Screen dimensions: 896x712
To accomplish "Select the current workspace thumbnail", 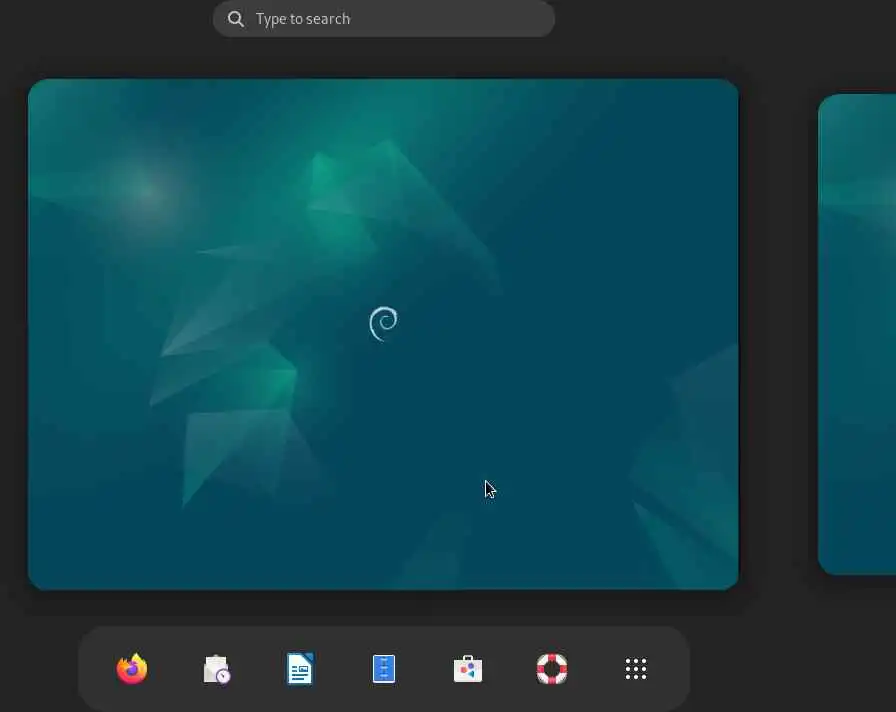I will point(383,334).
